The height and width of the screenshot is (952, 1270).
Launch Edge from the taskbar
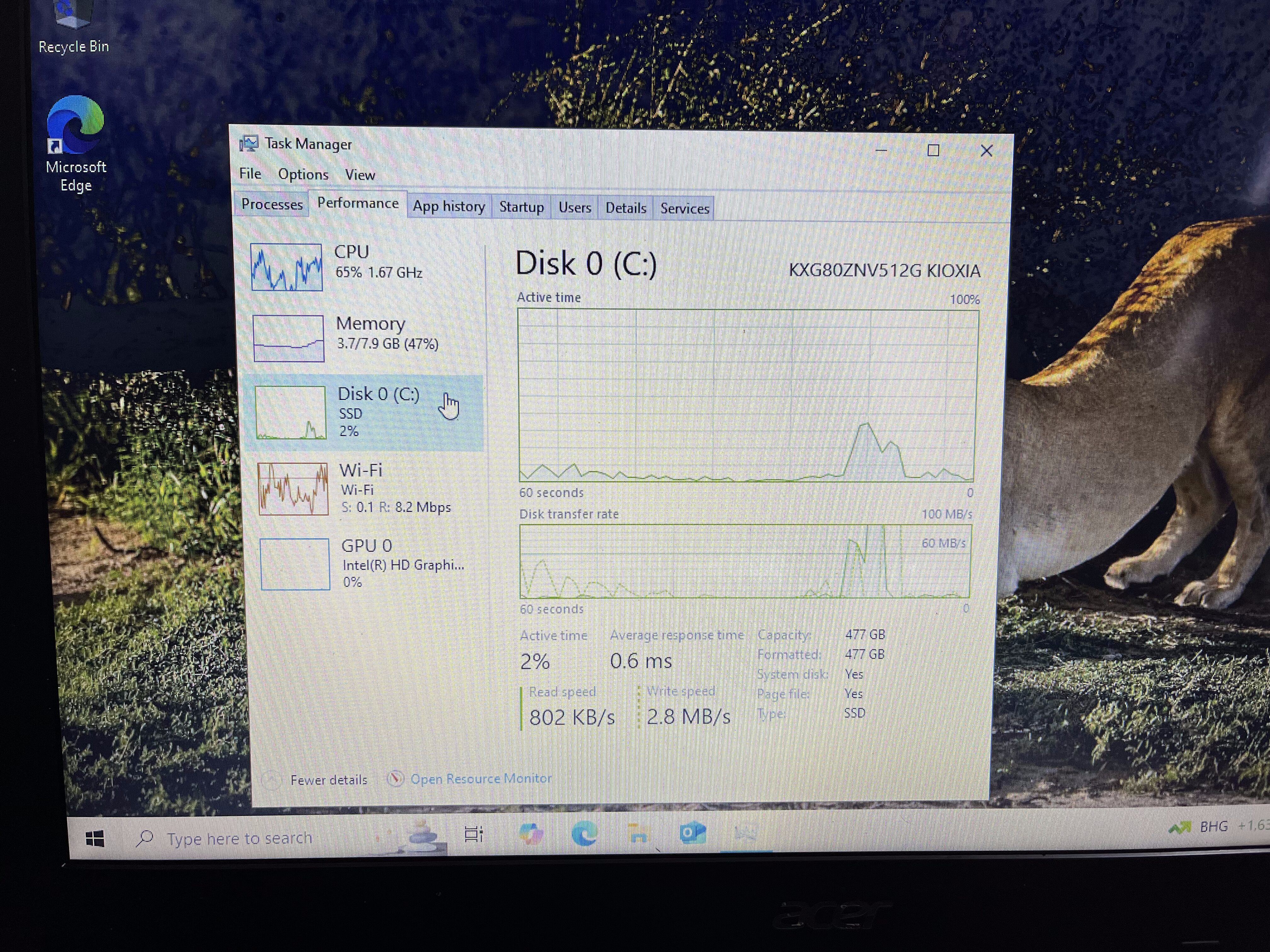point(584,833)
